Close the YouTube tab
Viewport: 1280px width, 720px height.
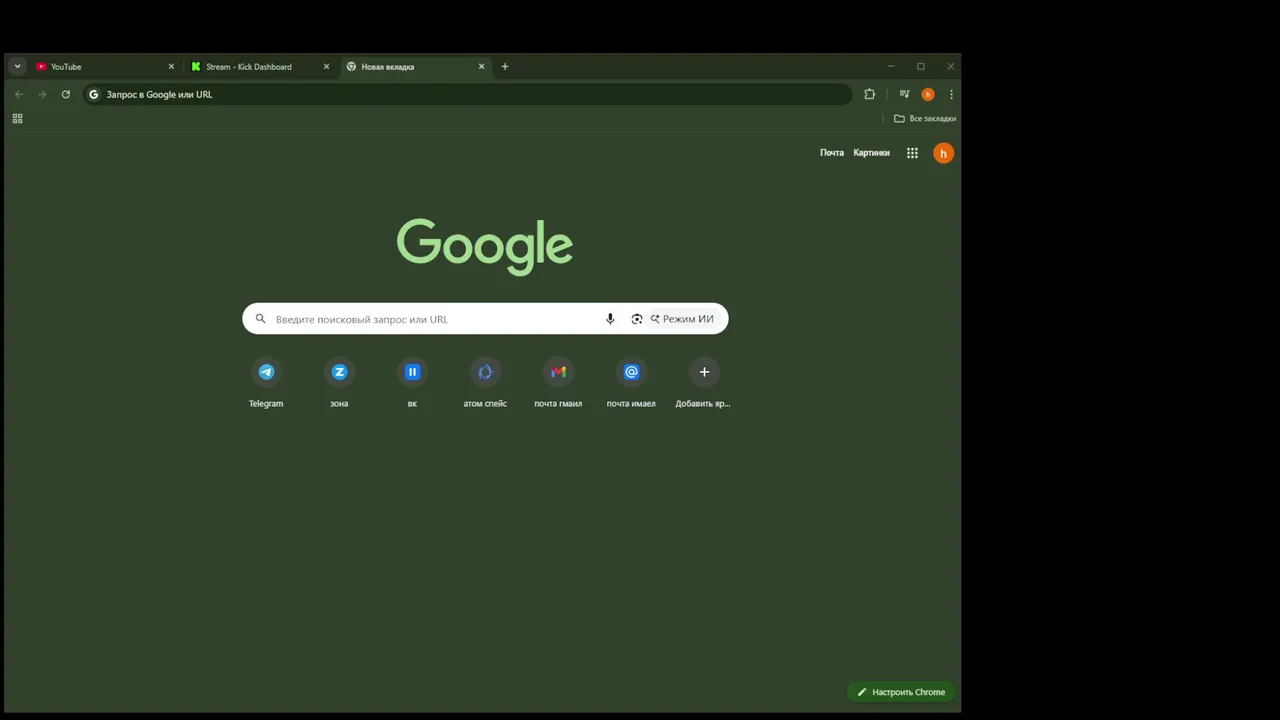click(x=171, y=67)
